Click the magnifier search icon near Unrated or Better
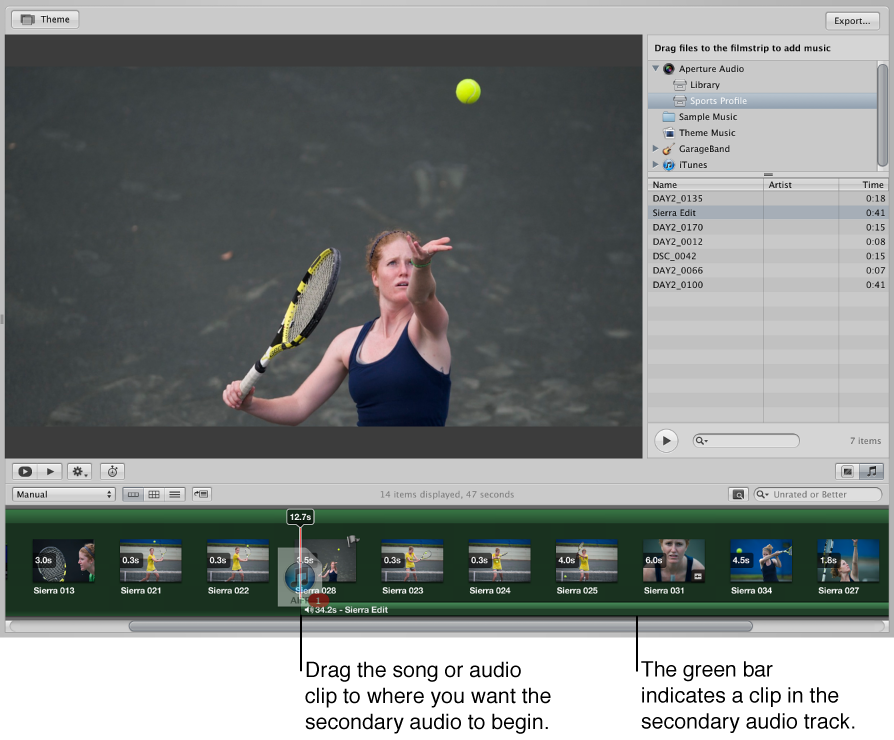 pos(739,494)
